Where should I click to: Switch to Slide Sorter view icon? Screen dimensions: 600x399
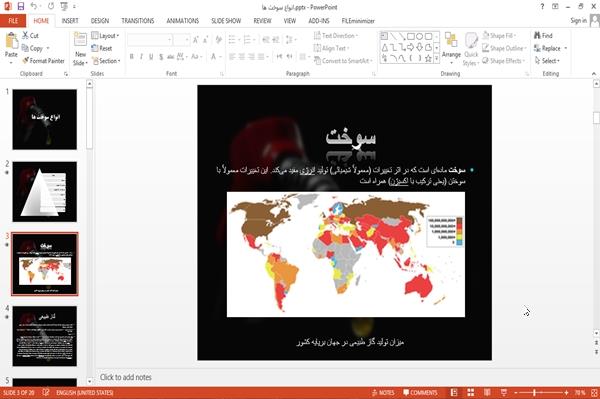(470, 392)
